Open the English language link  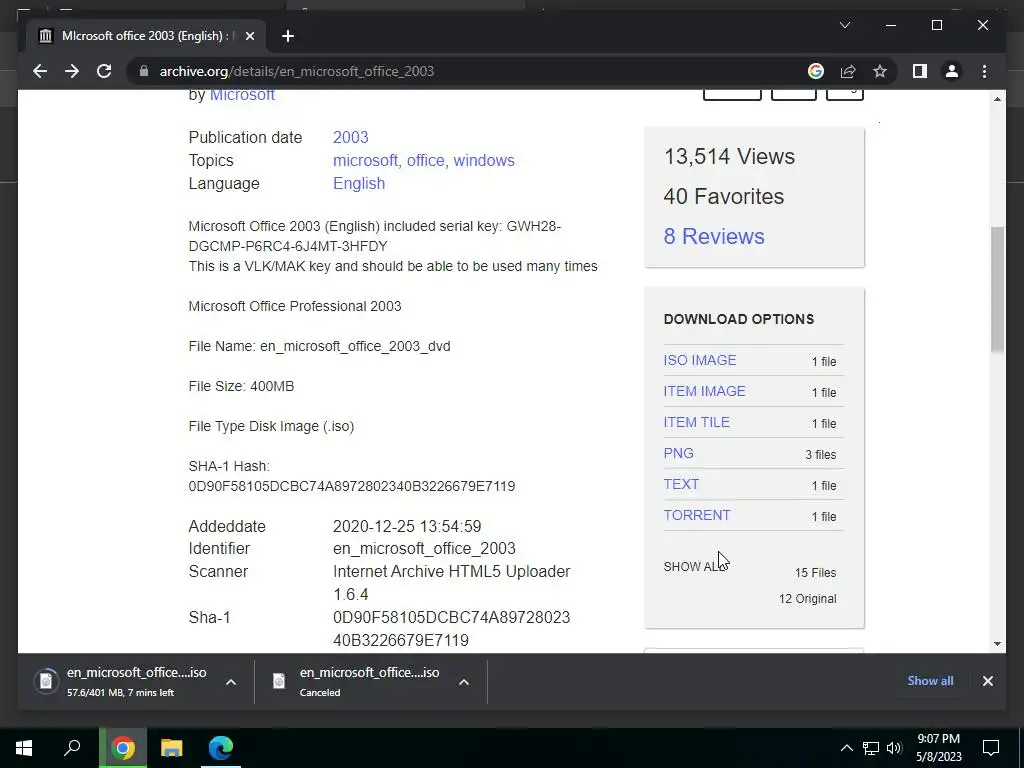click(x=359, y=184)
